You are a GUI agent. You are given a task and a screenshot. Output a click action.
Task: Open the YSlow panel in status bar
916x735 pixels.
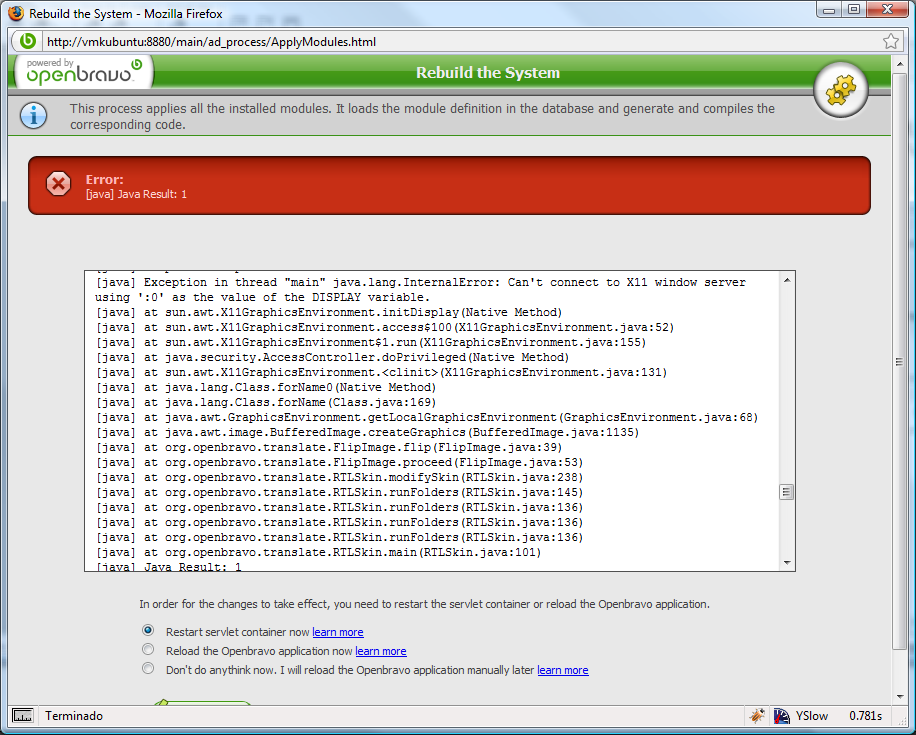click(800, 716)
